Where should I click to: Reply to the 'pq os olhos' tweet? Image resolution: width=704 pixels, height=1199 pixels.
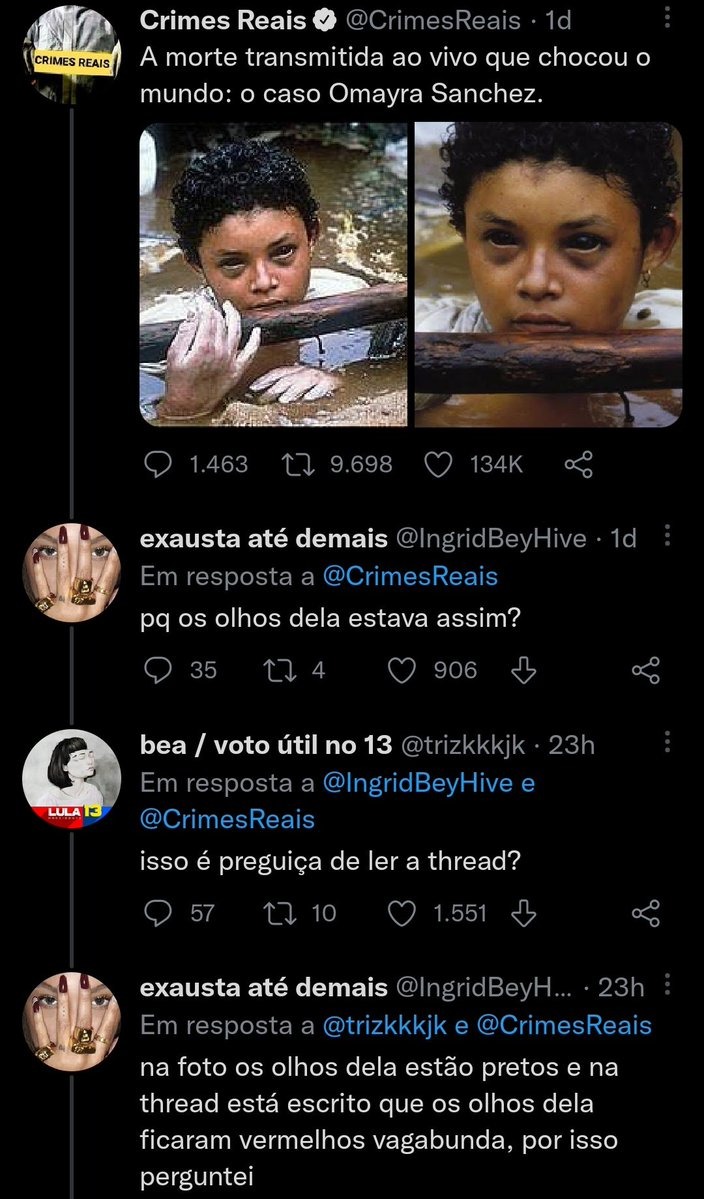158,670
